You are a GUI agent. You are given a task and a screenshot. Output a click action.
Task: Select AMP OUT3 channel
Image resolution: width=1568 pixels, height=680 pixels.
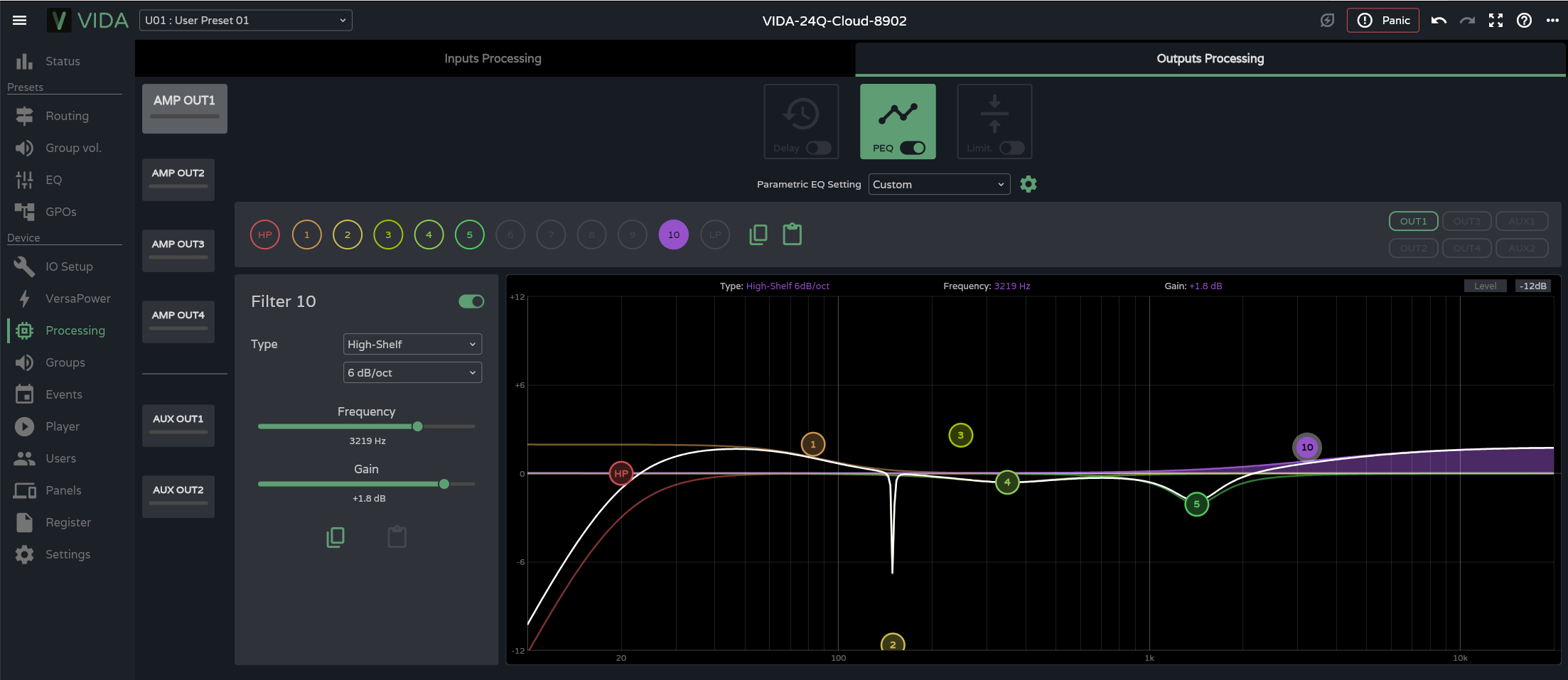178,250
